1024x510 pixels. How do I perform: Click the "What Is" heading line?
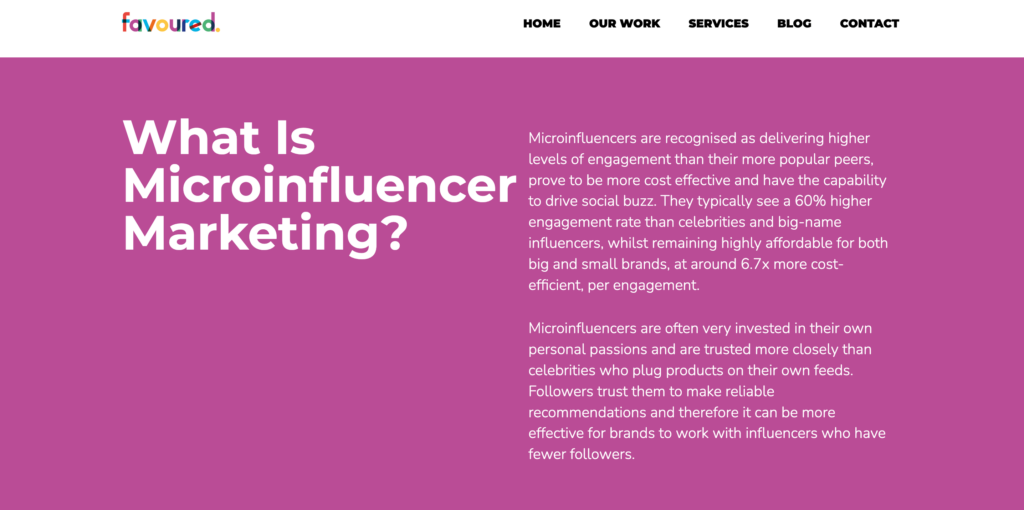219,138
